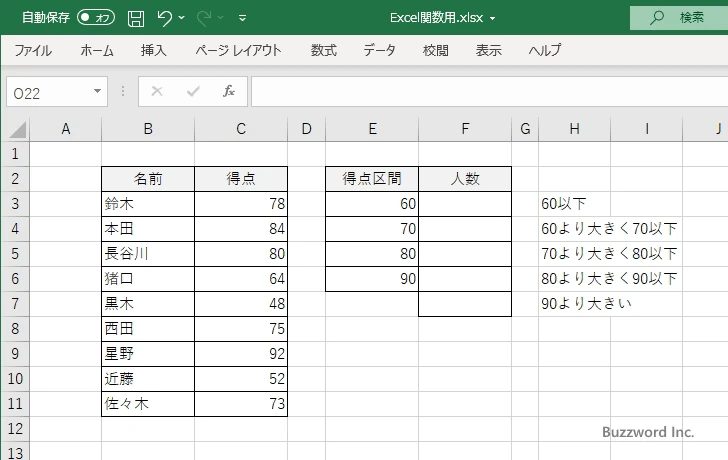Select the cell containing 星野
This screenshot has height=460, width=728.
coord(148,354)
